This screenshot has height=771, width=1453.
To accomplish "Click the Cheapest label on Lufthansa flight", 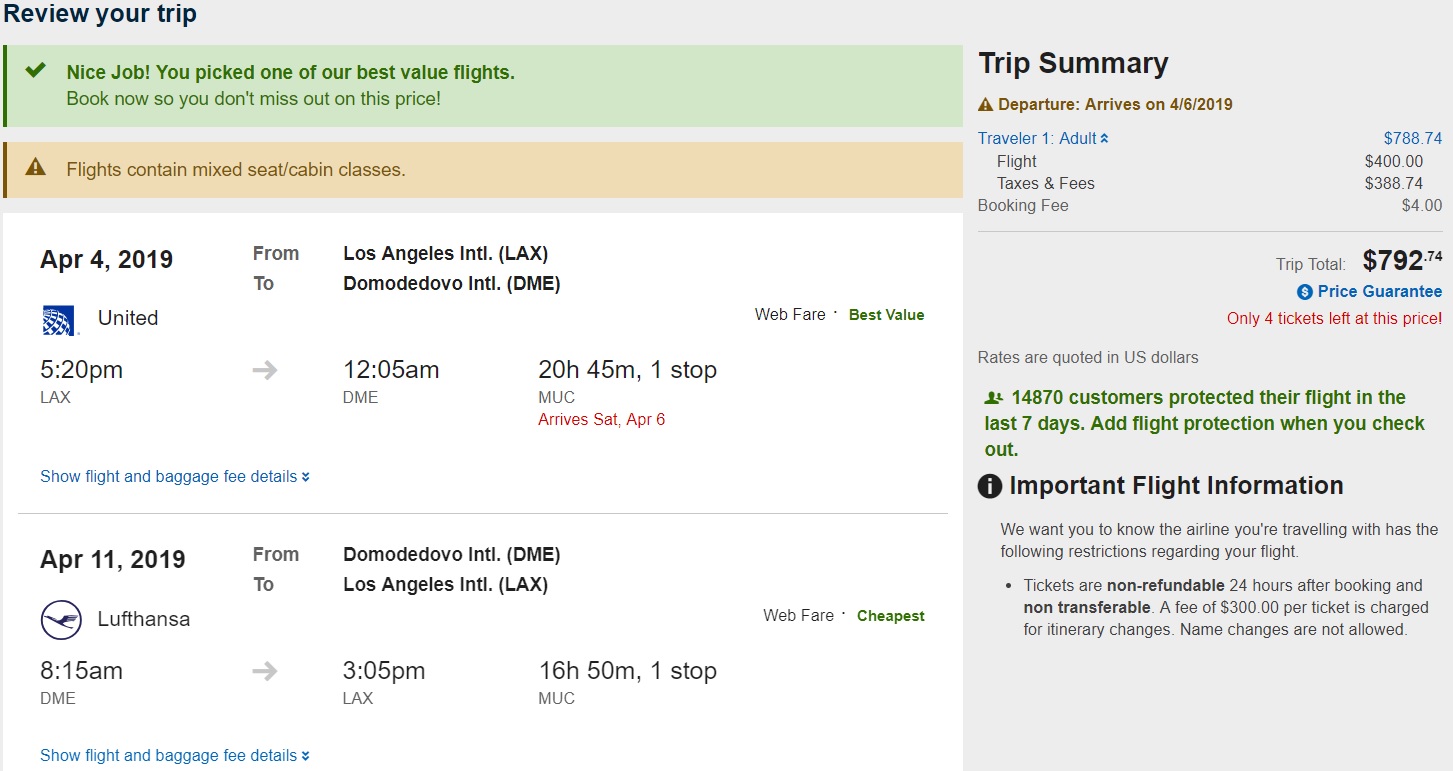I will pyautogui.click(x=890, y=616).
